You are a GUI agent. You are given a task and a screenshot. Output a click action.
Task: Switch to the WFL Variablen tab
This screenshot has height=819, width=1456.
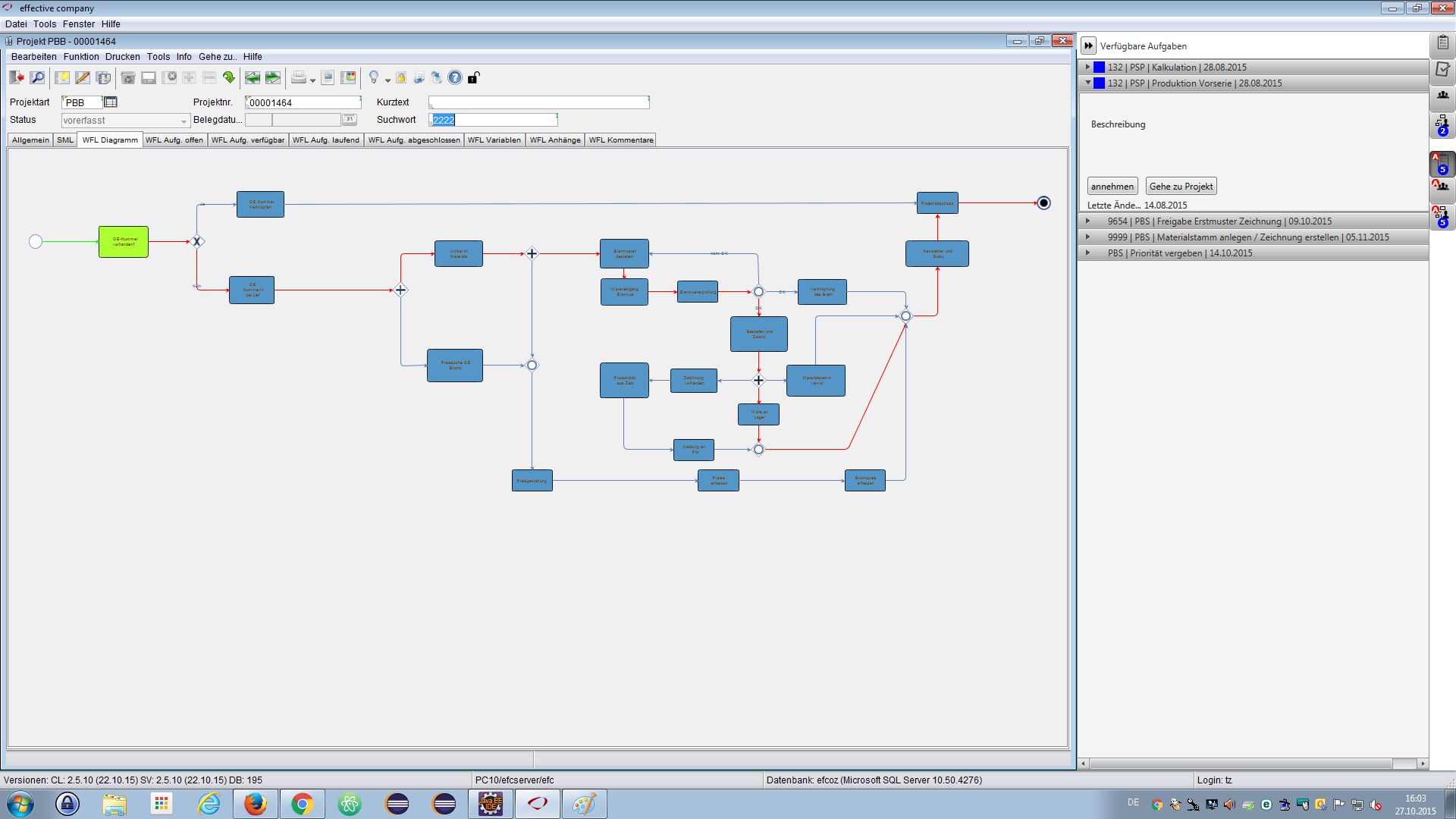(494, 140)
